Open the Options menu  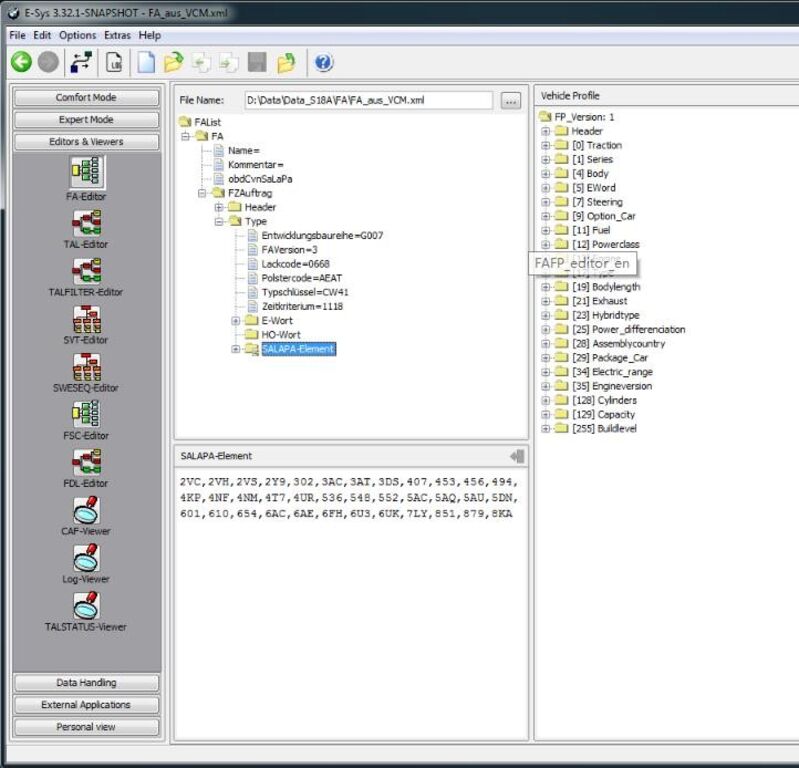[x=77, y=35]
